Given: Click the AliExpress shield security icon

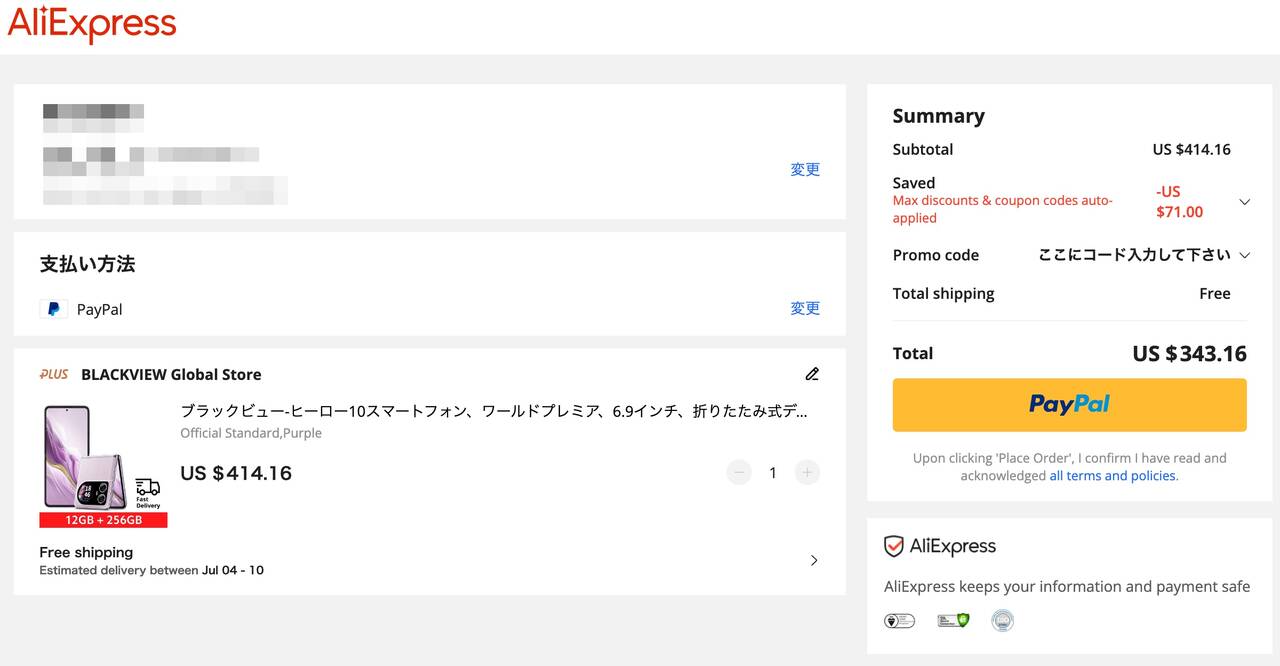Looking at the screenshot, I should tap(894, 546).
